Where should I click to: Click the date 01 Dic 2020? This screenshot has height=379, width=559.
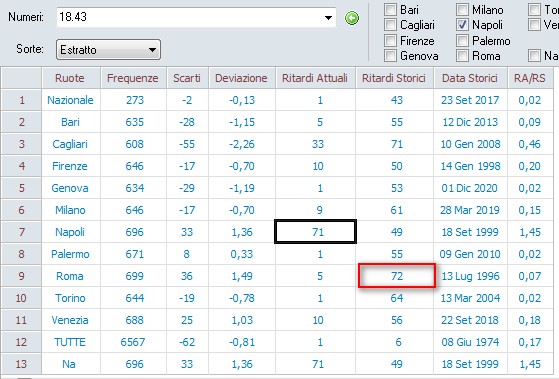[470, 188]
